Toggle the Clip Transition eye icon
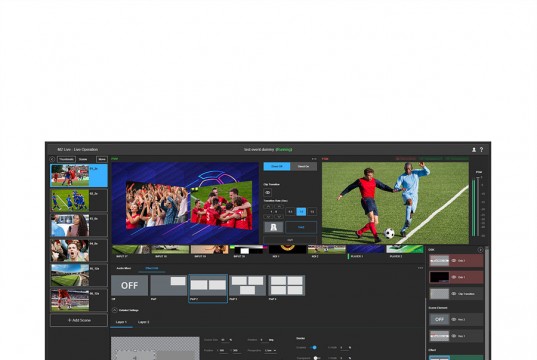The width and height of the screenshot is (537, 360). coord(268,193)
